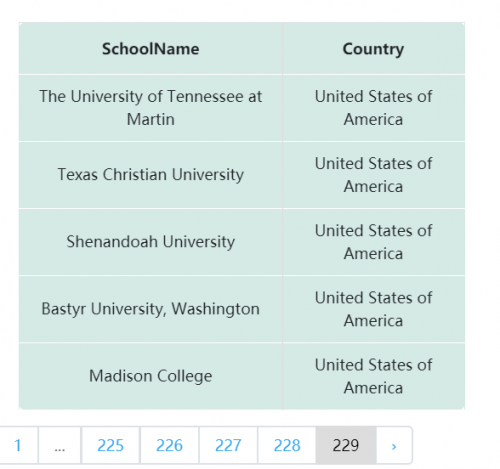Go to page 1 in pagination
Viewport: 500px width, 469px height.
18,445
